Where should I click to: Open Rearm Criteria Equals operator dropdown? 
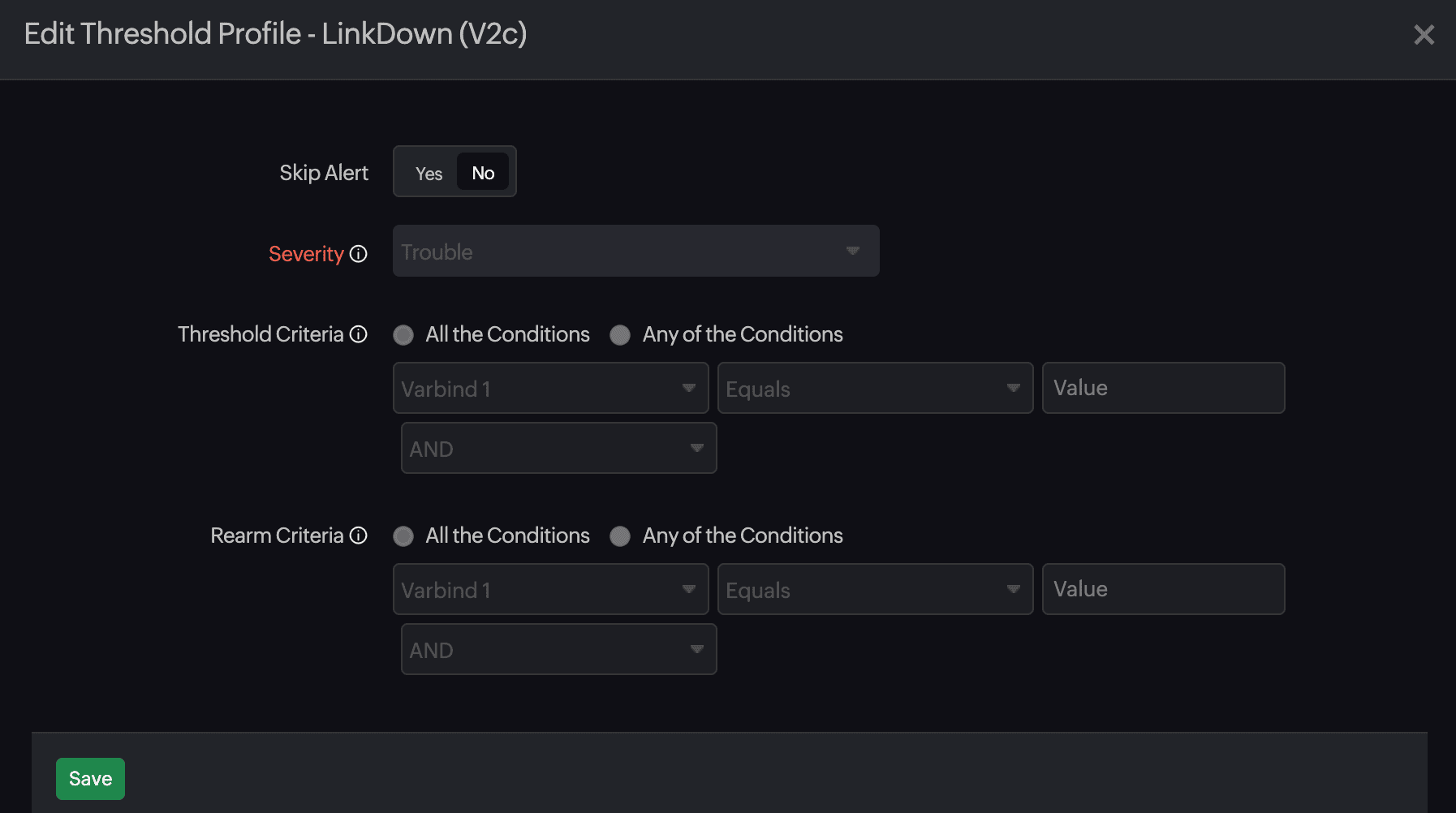pyautogui.click(x=875, y=590)
